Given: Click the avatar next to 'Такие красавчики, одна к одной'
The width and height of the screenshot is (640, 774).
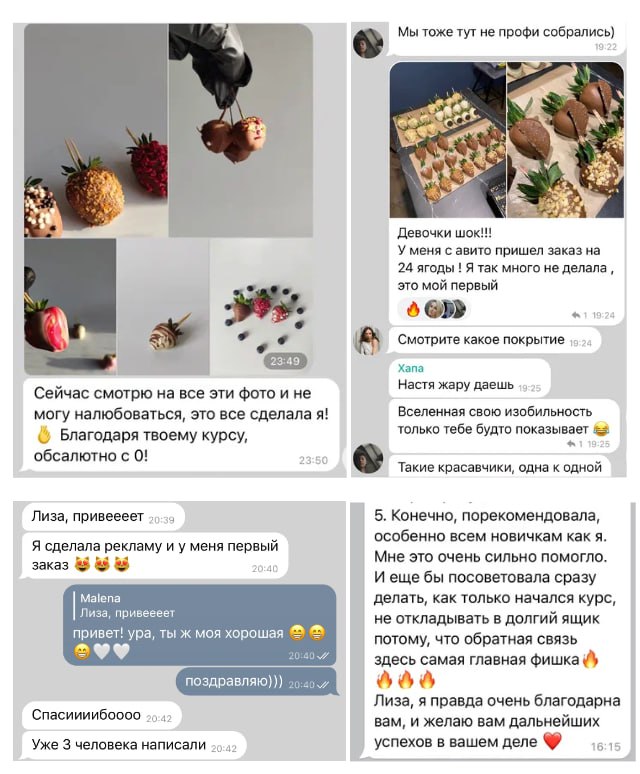Looking at the screenshot, I should tap(368, 459).
